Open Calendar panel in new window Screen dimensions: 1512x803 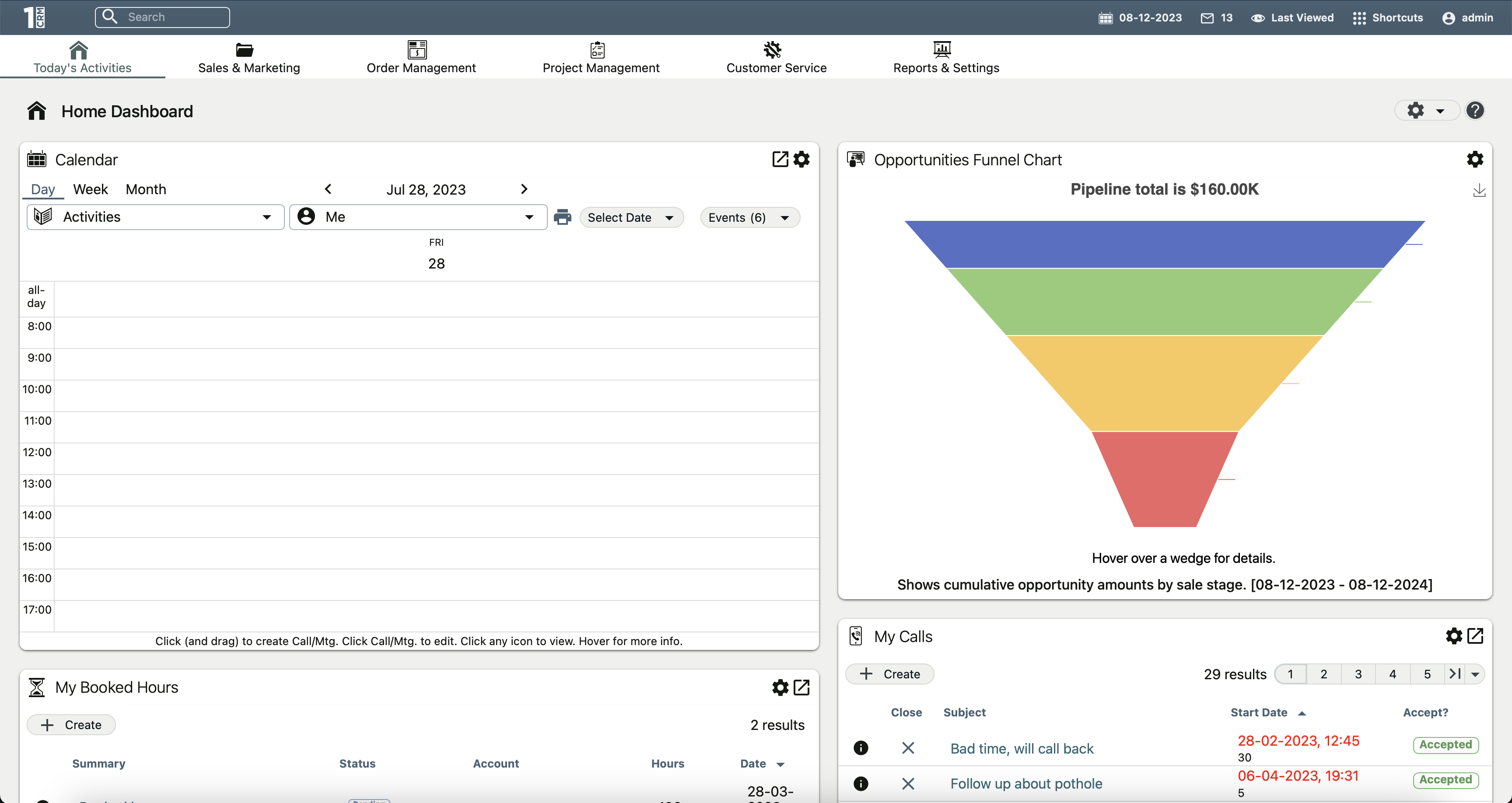coord(780,159)
